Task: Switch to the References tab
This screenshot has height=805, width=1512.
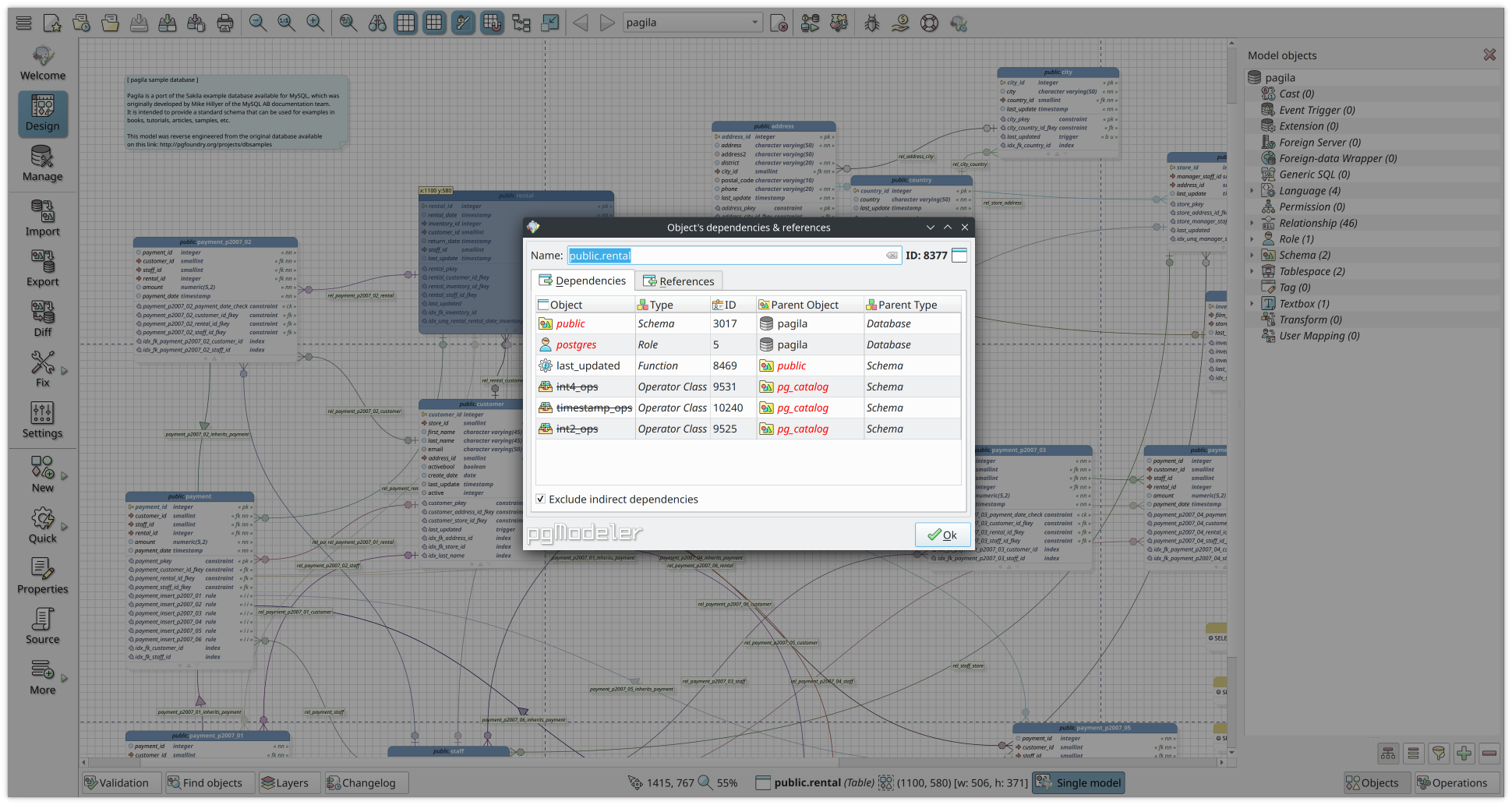Action: [x=678, y=281]
